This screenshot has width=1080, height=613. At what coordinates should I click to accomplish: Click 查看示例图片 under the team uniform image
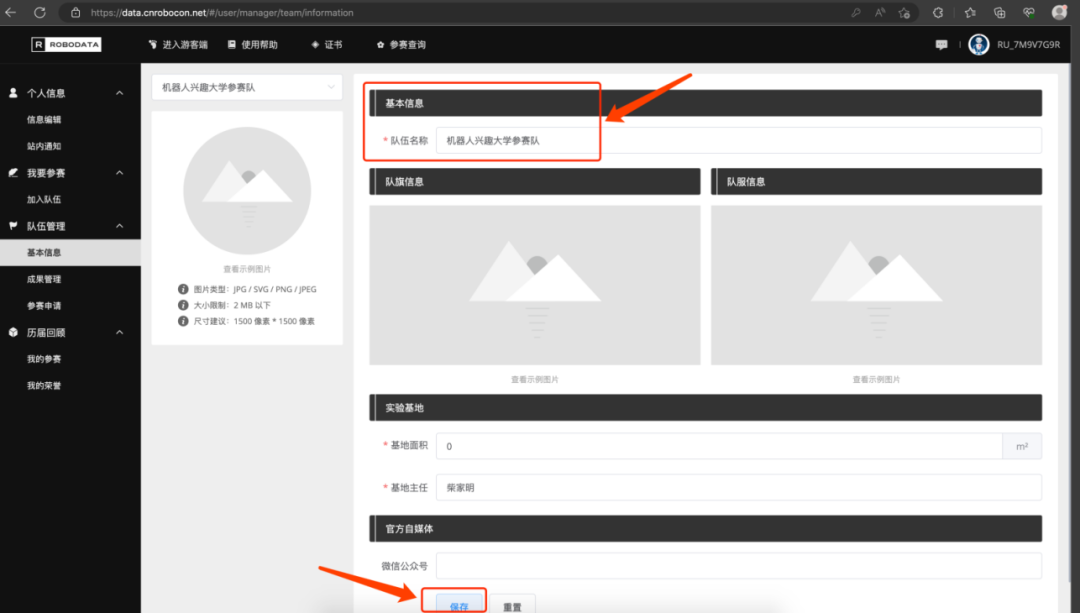(x=876, y=380)
